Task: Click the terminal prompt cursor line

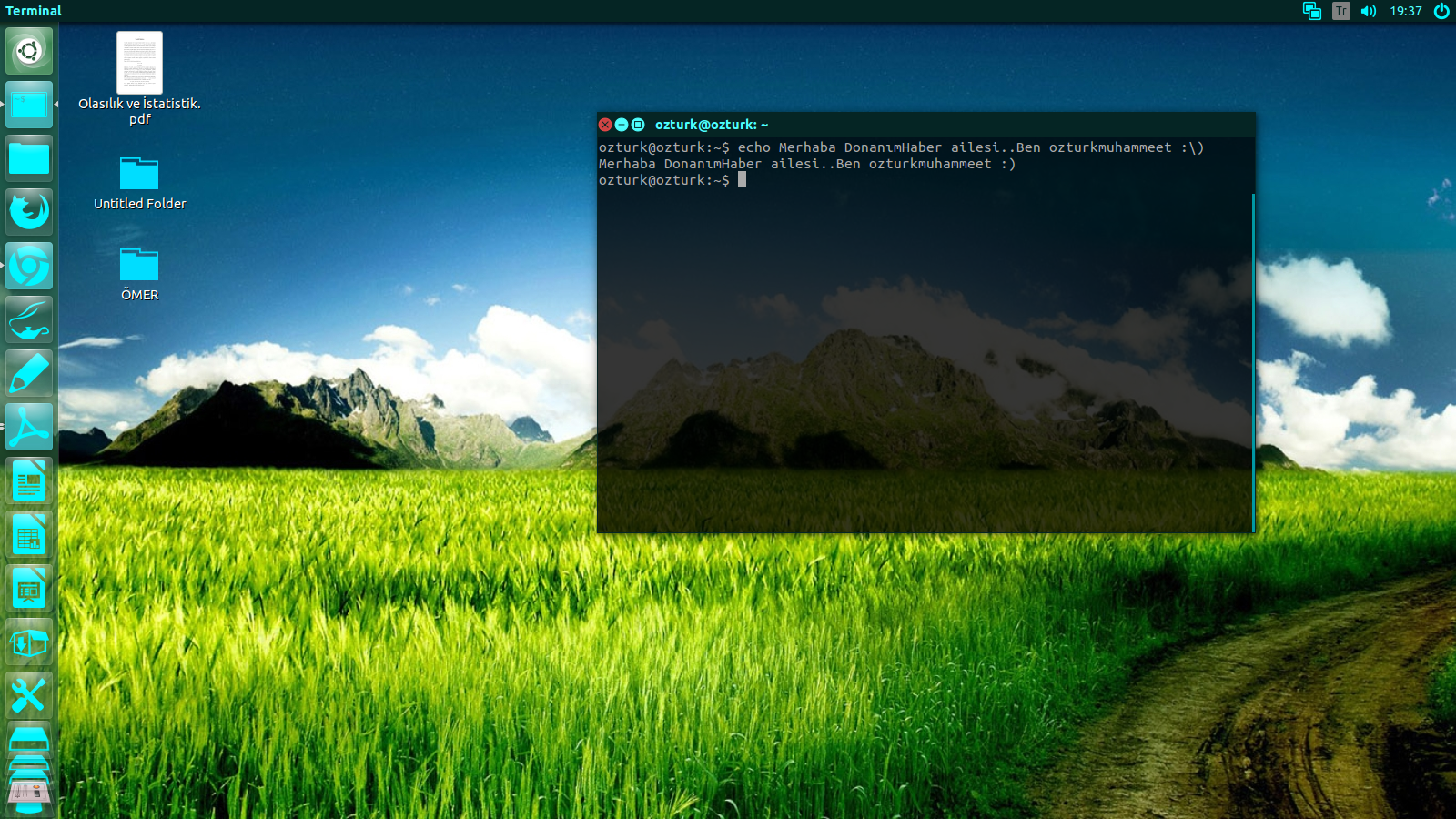Action: click(x=672, y=180)
